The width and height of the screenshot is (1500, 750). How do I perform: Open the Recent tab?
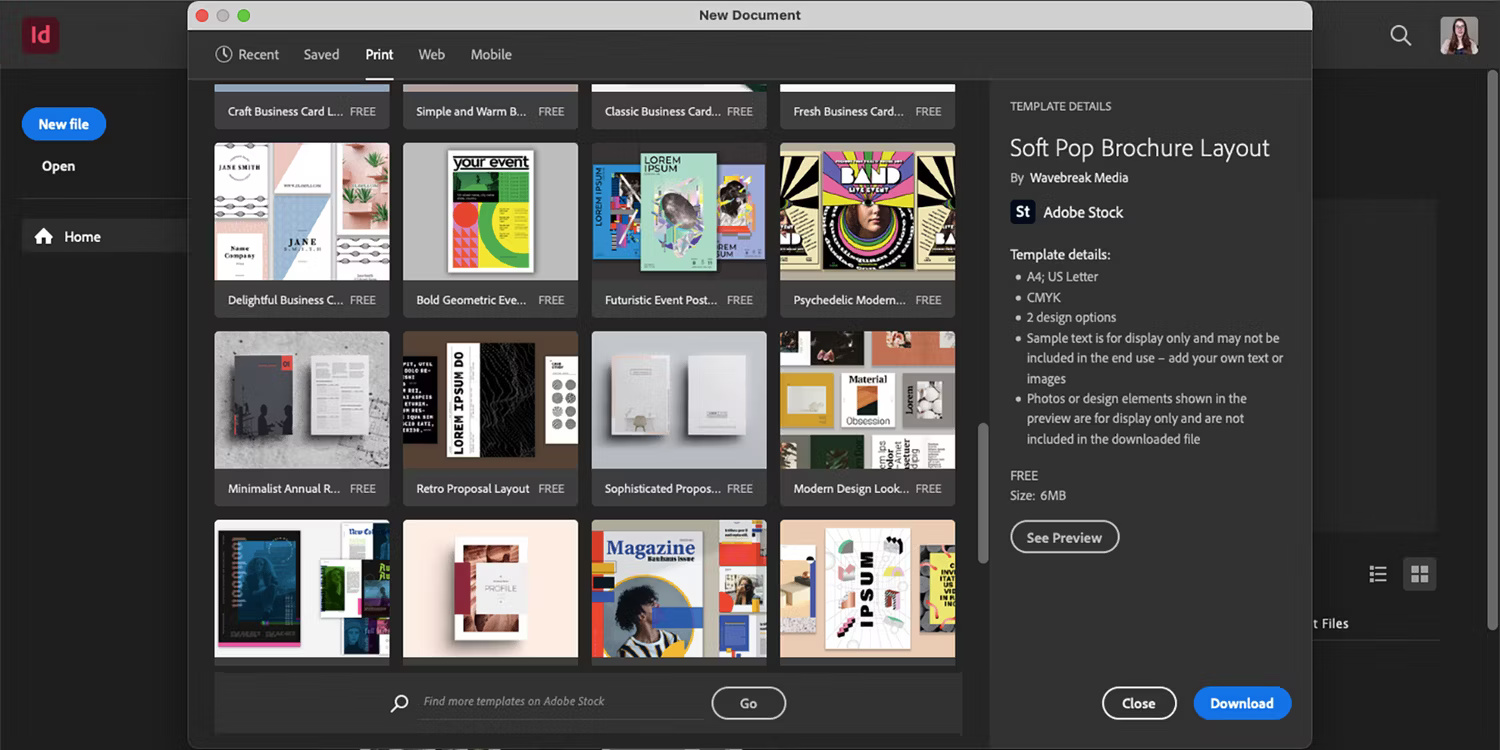click(x=247, y=55)
